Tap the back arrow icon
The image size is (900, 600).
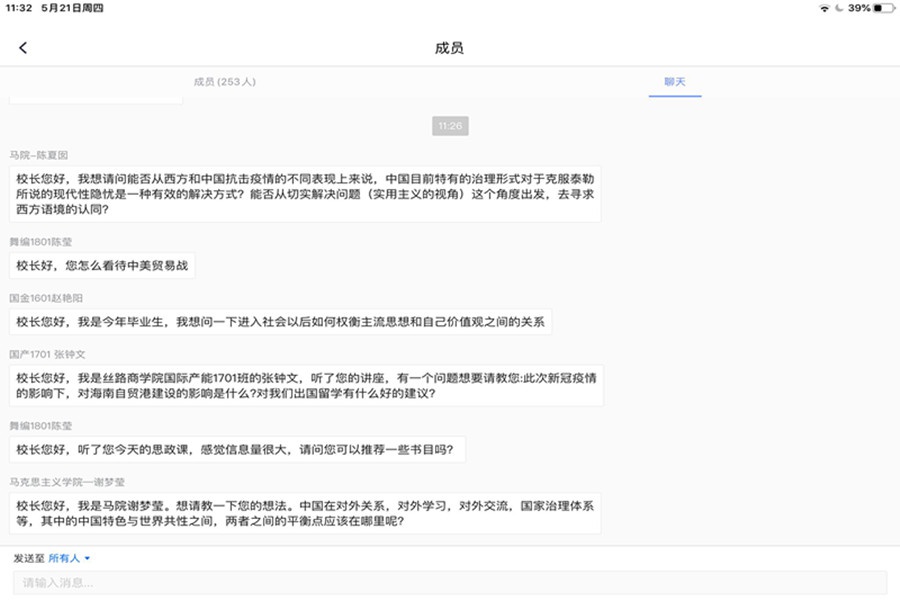[23, 48]
